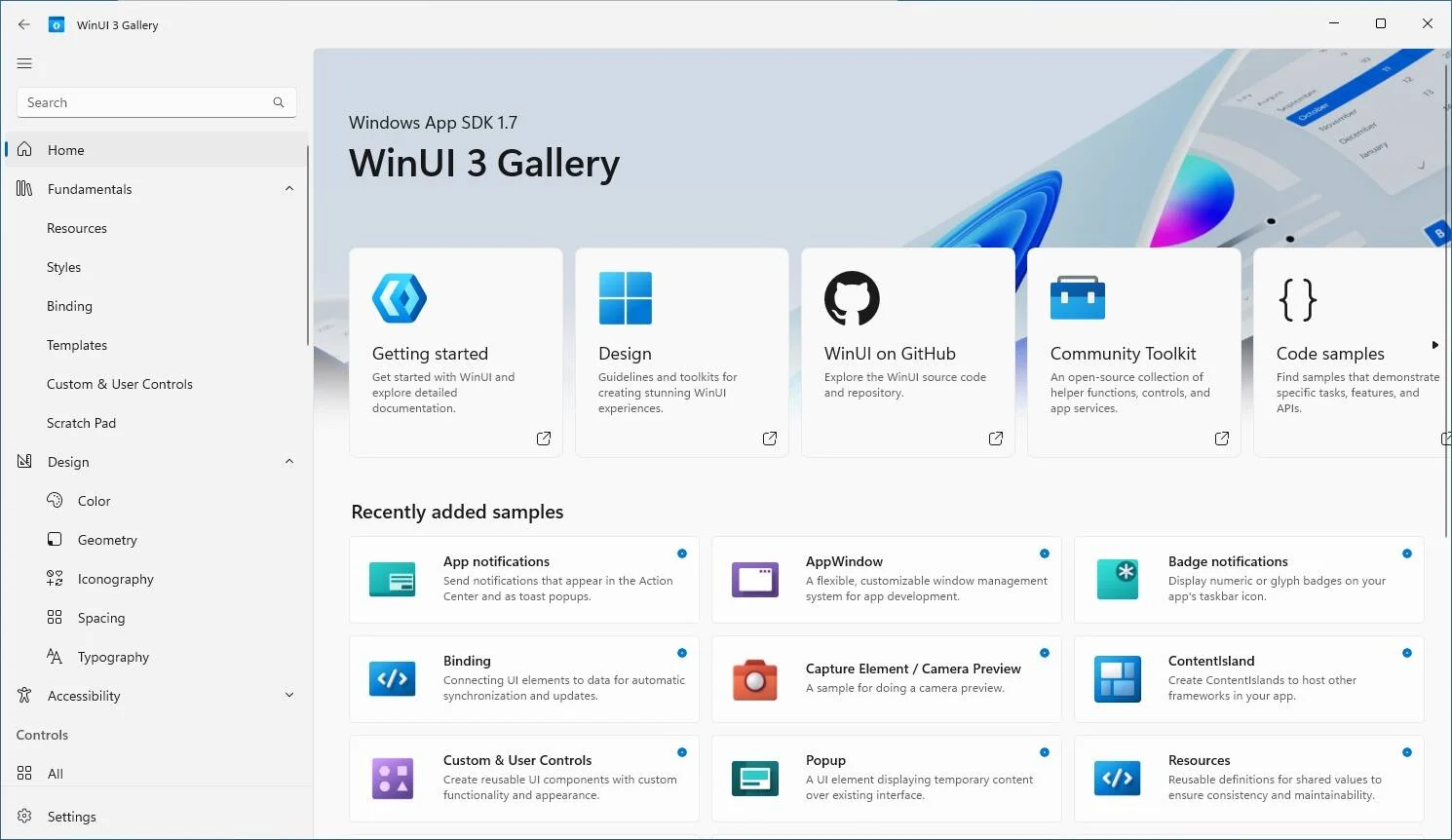
Task: Select Home in the navigation pane
Action: point(66,150)
